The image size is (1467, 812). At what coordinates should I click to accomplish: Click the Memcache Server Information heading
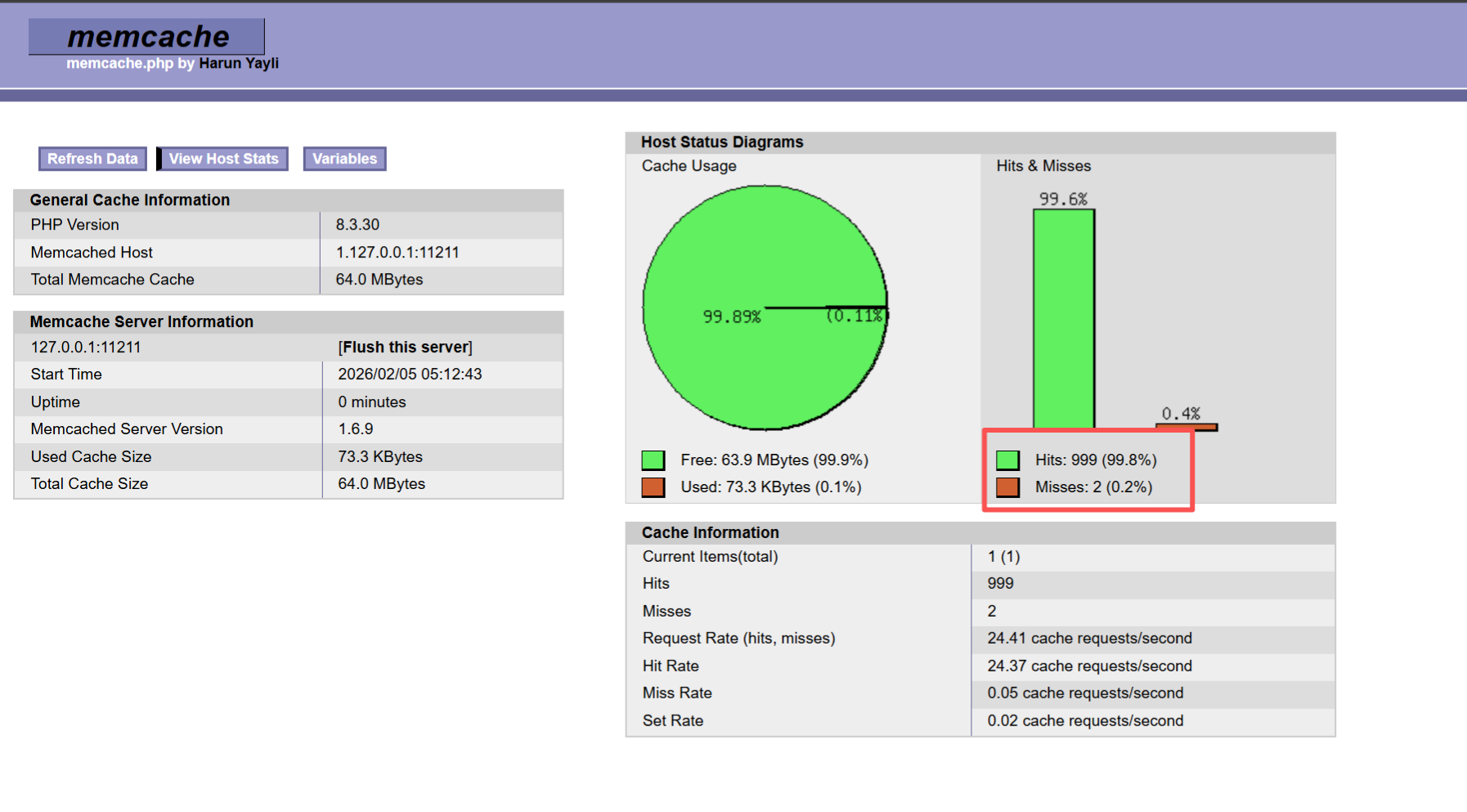pyautogui.click(x=141, y=322)
